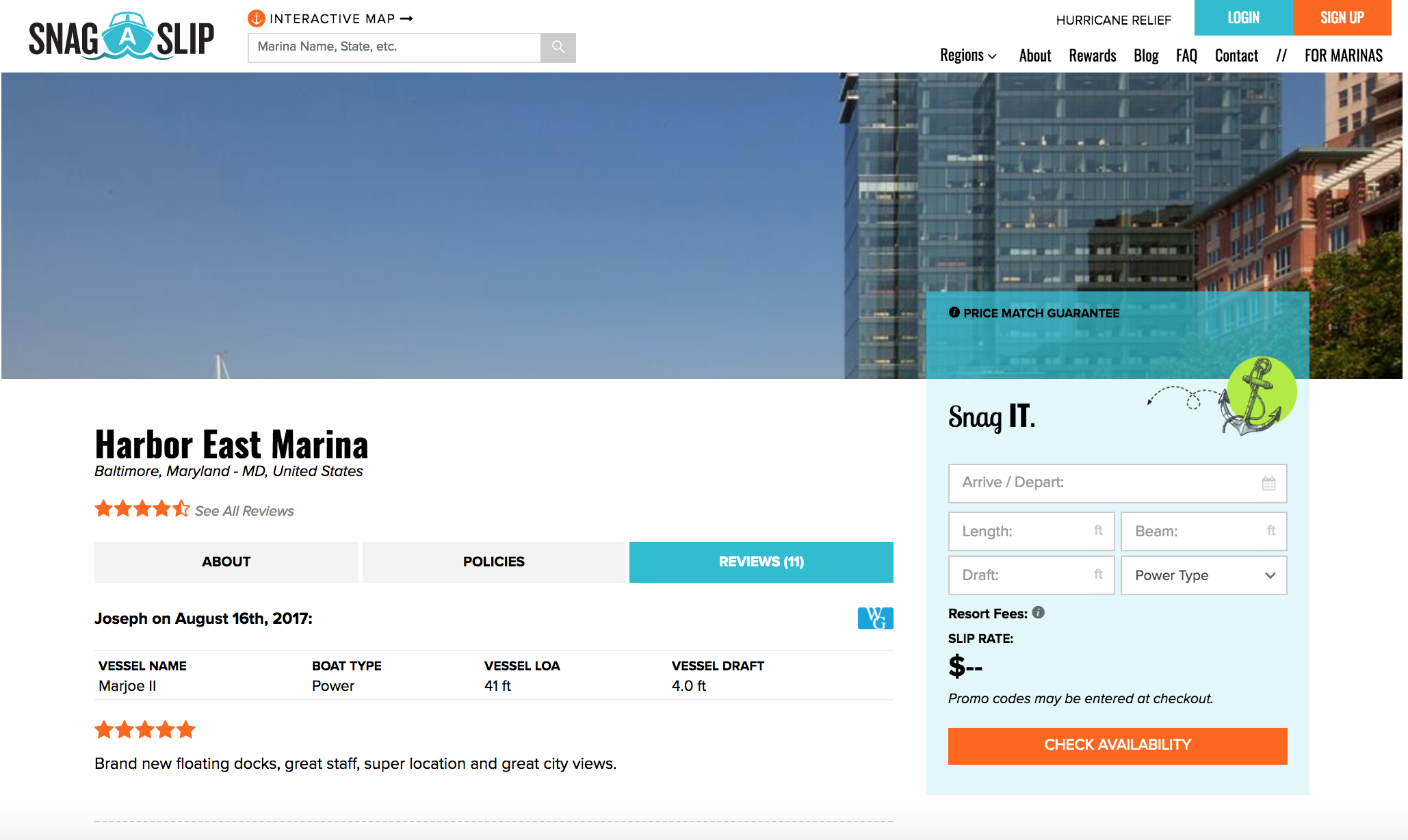
Task: Click the boat type value 'Power'
Action: point(333,686)
